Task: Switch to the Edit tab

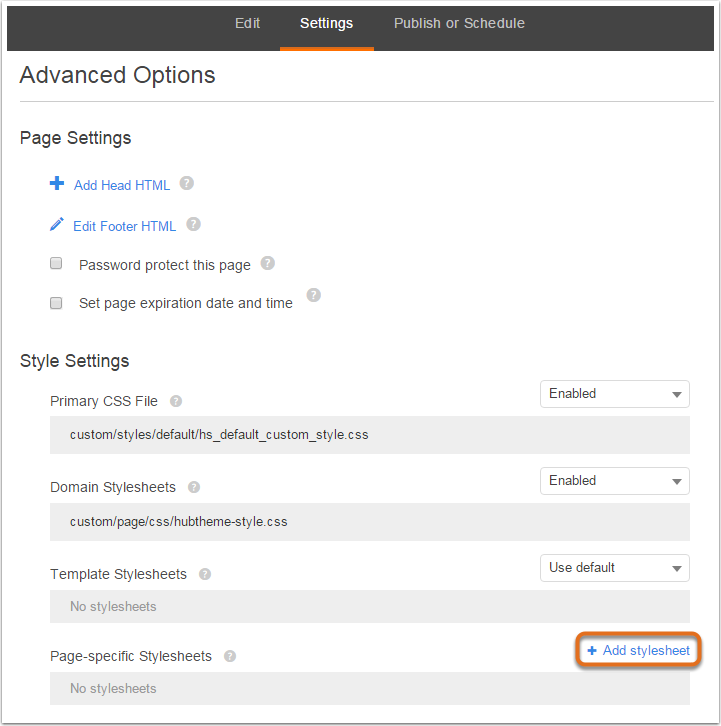Action: [x=247, y=24]
